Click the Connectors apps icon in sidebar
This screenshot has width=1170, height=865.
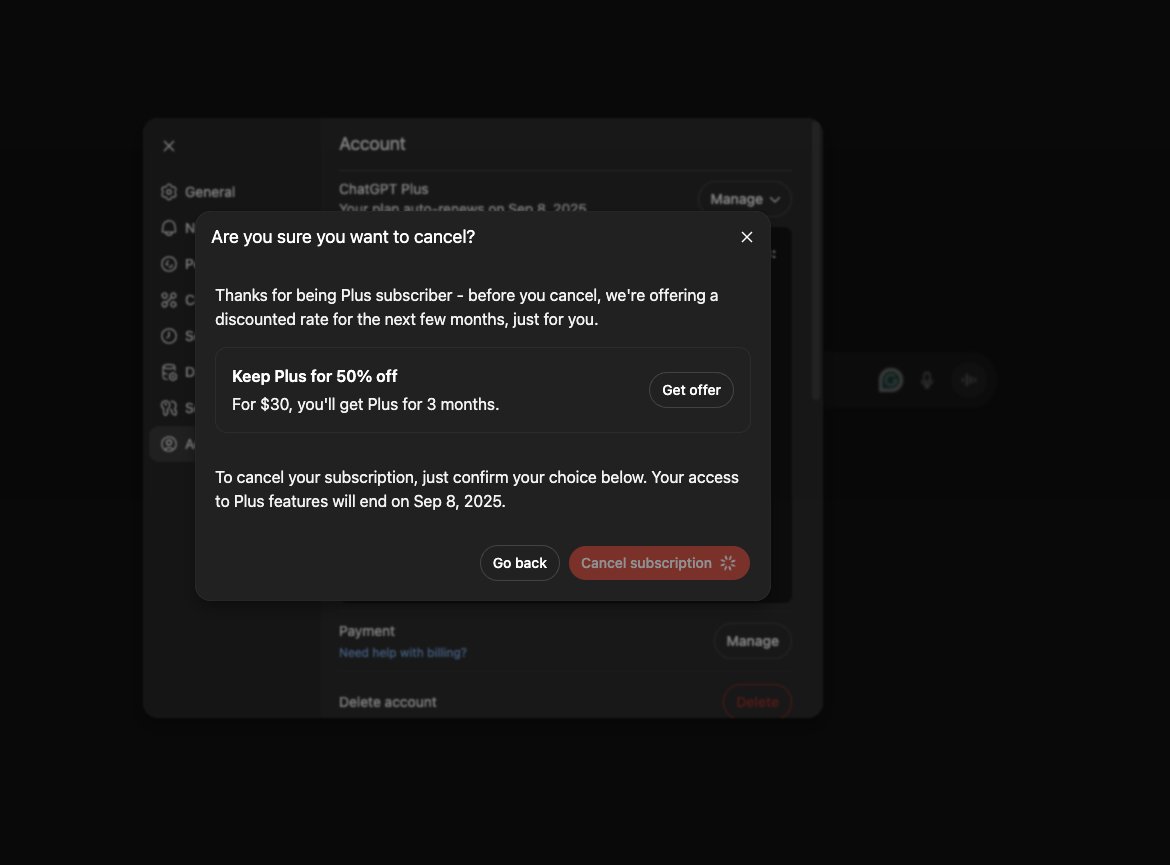point(169,299)
